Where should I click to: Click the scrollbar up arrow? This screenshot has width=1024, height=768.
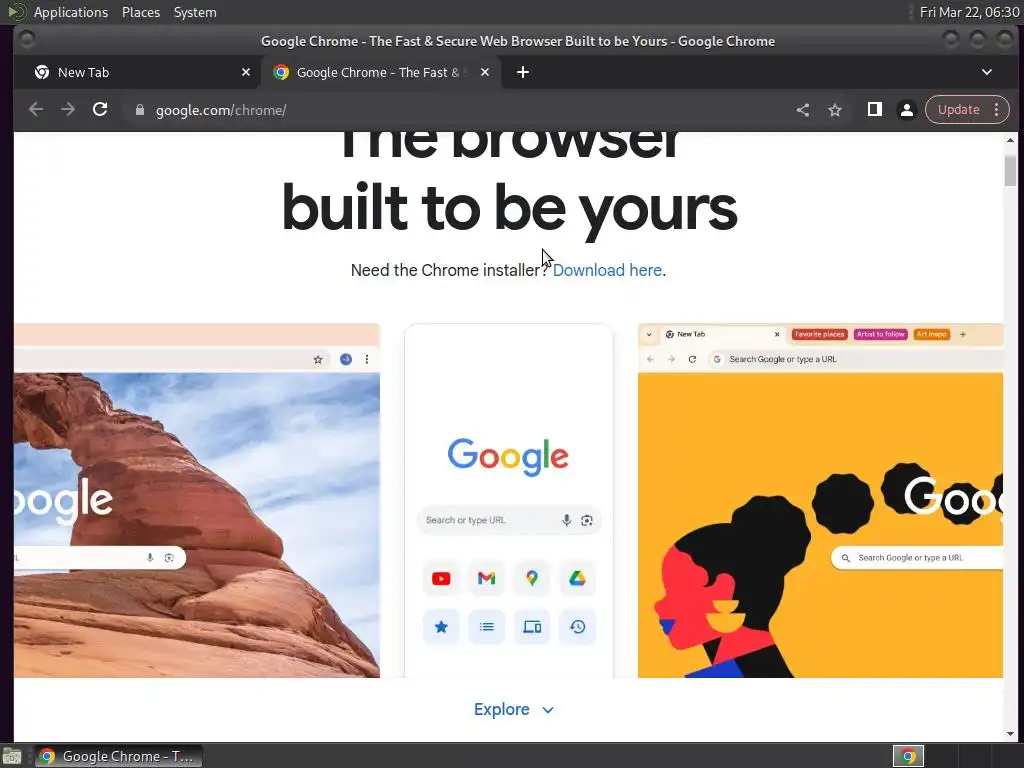(x=1010, y=140)
